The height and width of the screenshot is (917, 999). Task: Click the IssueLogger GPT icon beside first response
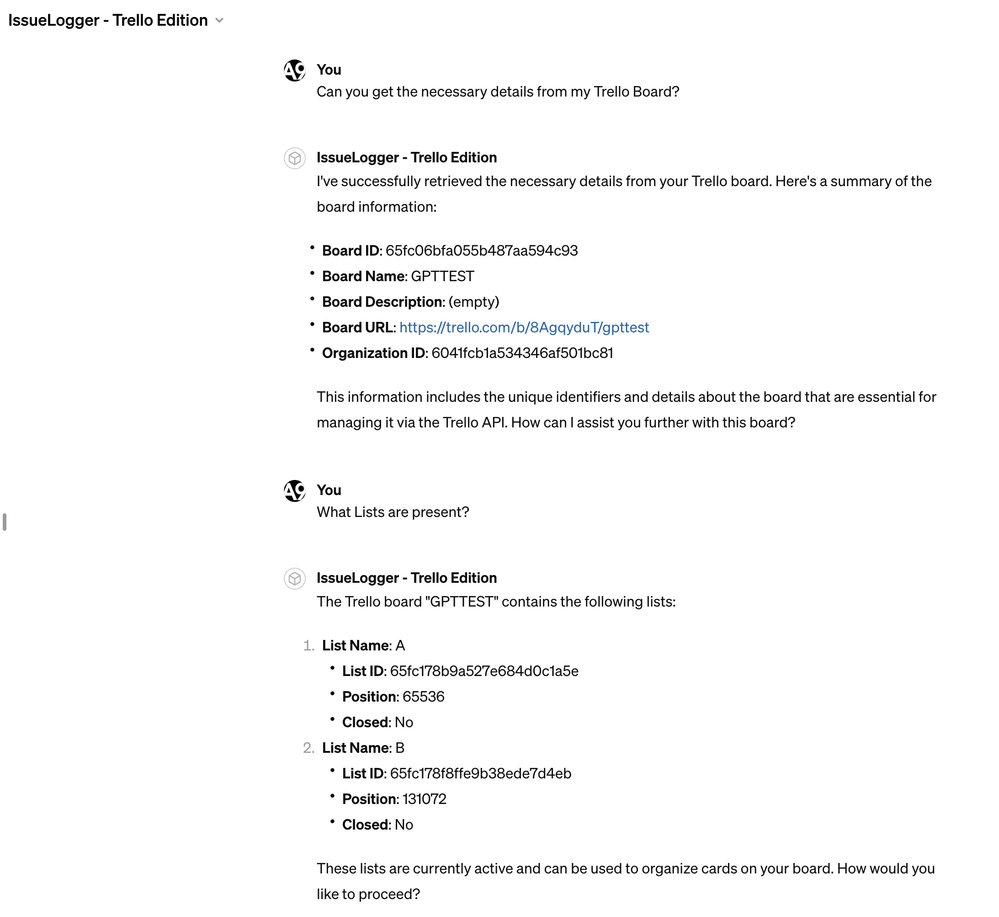pos(295,158)
